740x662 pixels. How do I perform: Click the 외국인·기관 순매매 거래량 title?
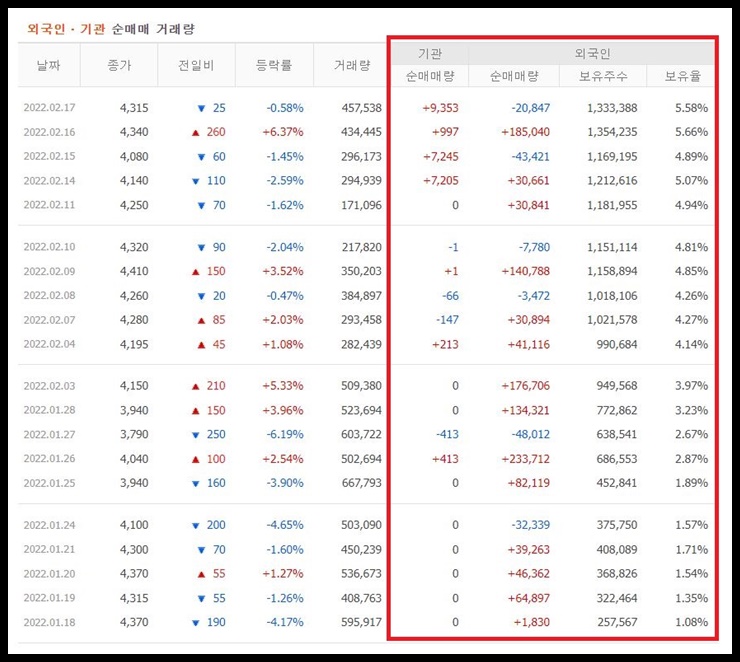111,29
